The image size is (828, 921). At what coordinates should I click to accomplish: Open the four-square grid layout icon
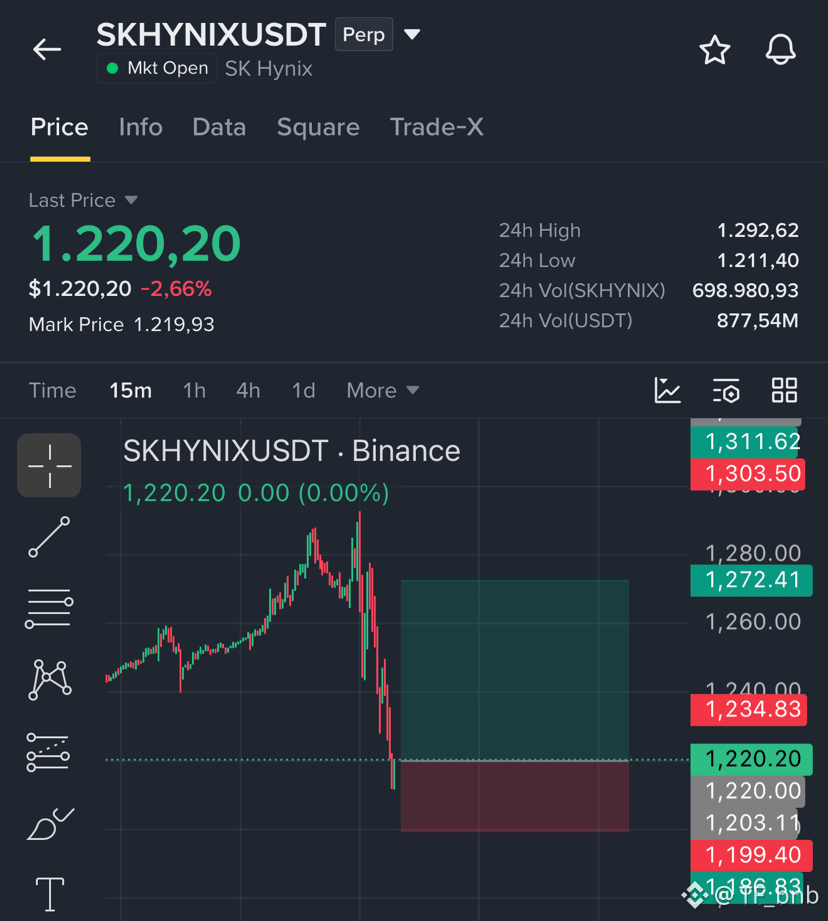(784, 390)
